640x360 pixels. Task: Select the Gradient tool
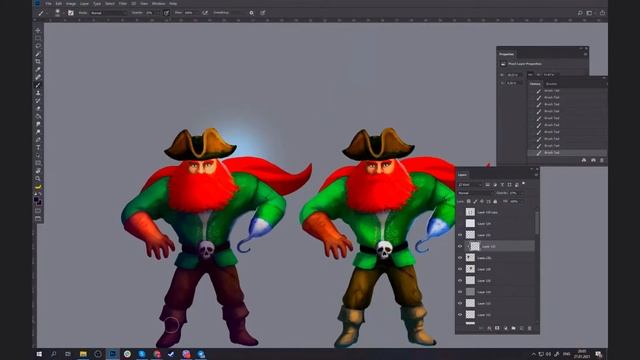coord(38,116)
